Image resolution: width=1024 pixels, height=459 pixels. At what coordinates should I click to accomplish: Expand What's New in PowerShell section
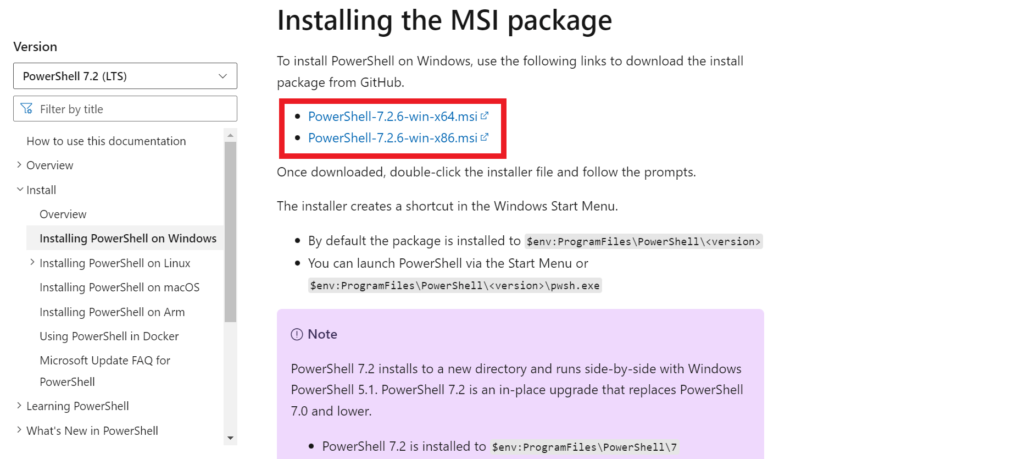[19, 431]
